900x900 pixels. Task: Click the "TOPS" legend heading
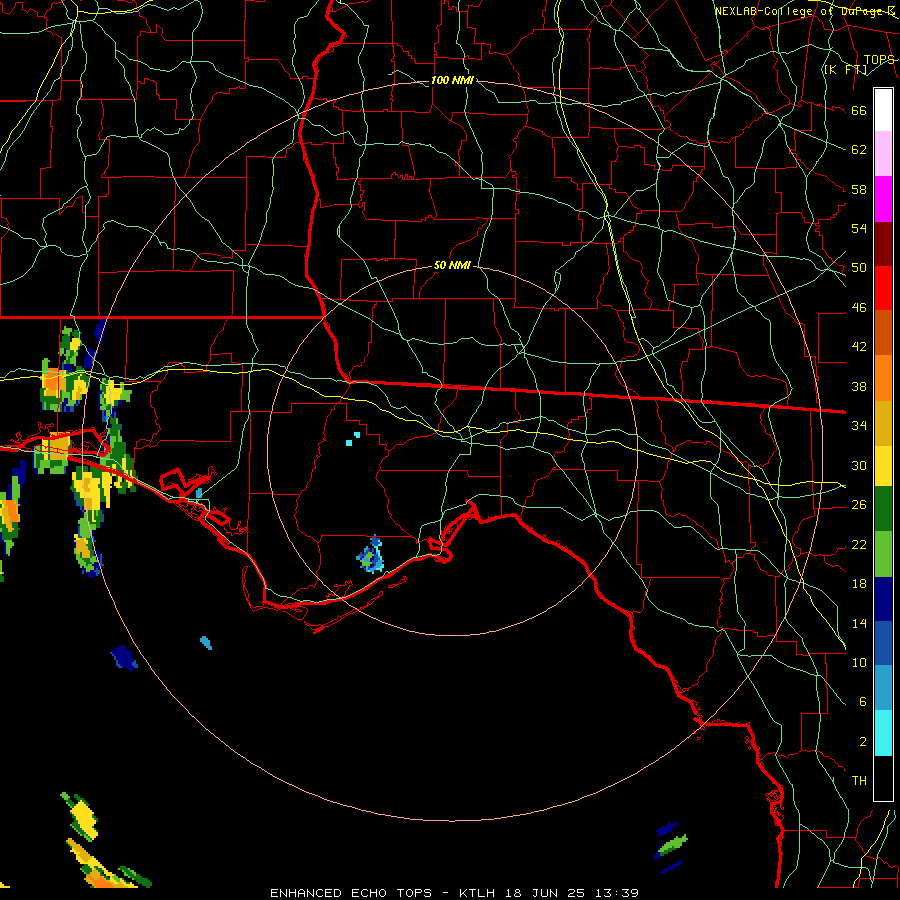pos(879,60)
